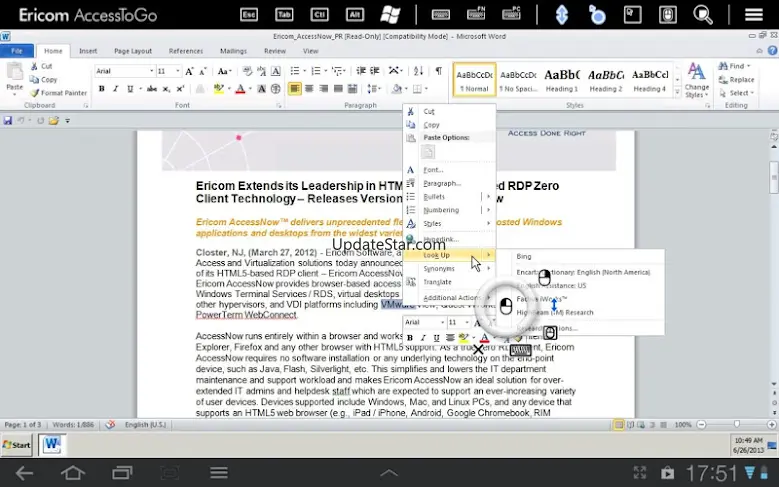Adjust the zoom slider in status bar
The image size is (779, 487).
(737, 424)
